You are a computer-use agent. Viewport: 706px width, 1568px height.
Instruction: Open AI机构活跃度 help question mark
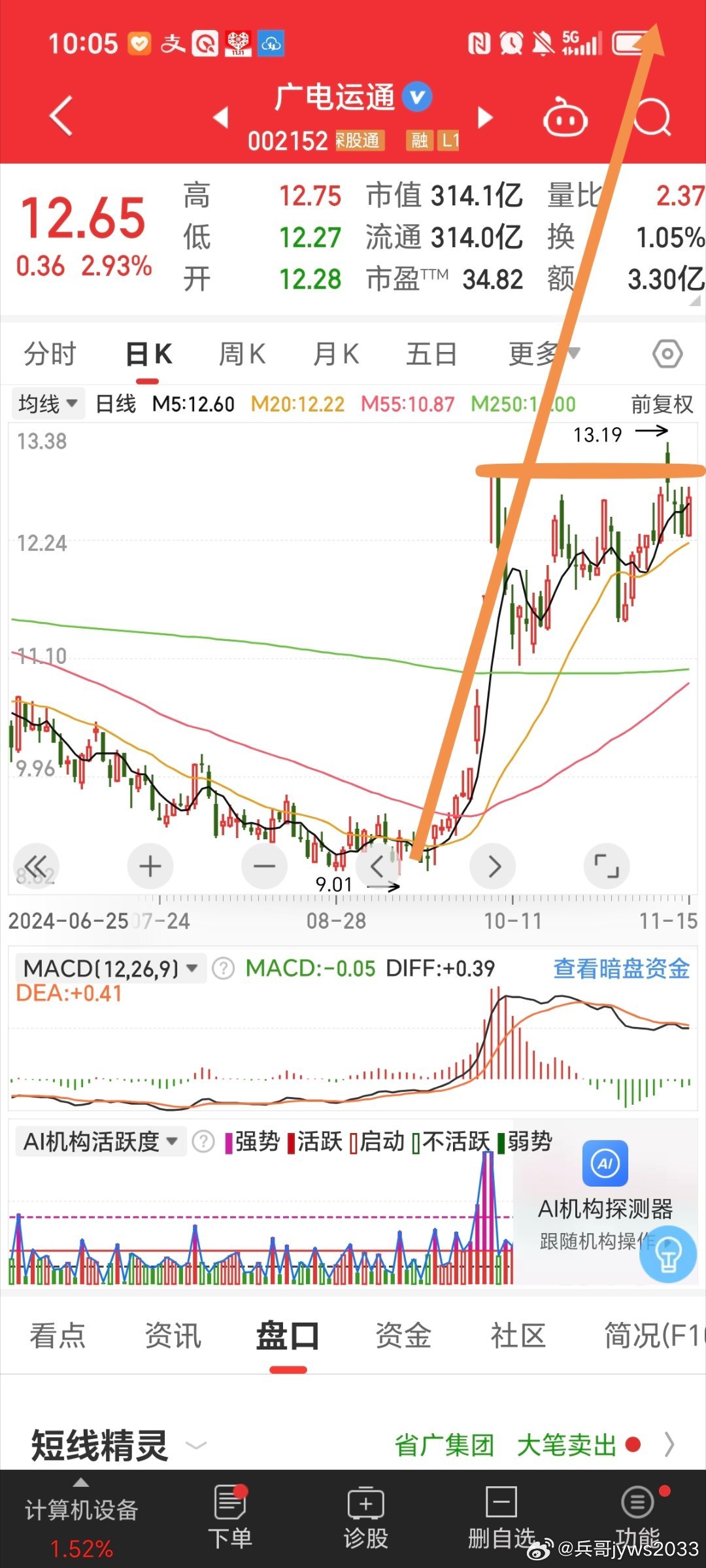tap(203, 1141)
